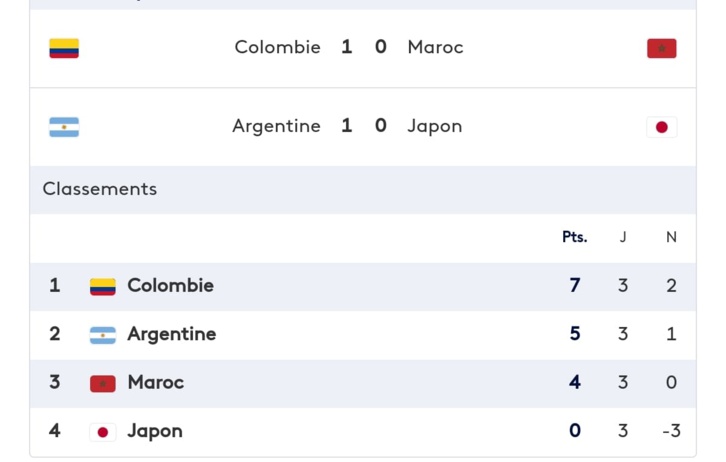Open Argentine team from standings row
The width and height of the screenshot is (726, 462).
click(171, 334)
